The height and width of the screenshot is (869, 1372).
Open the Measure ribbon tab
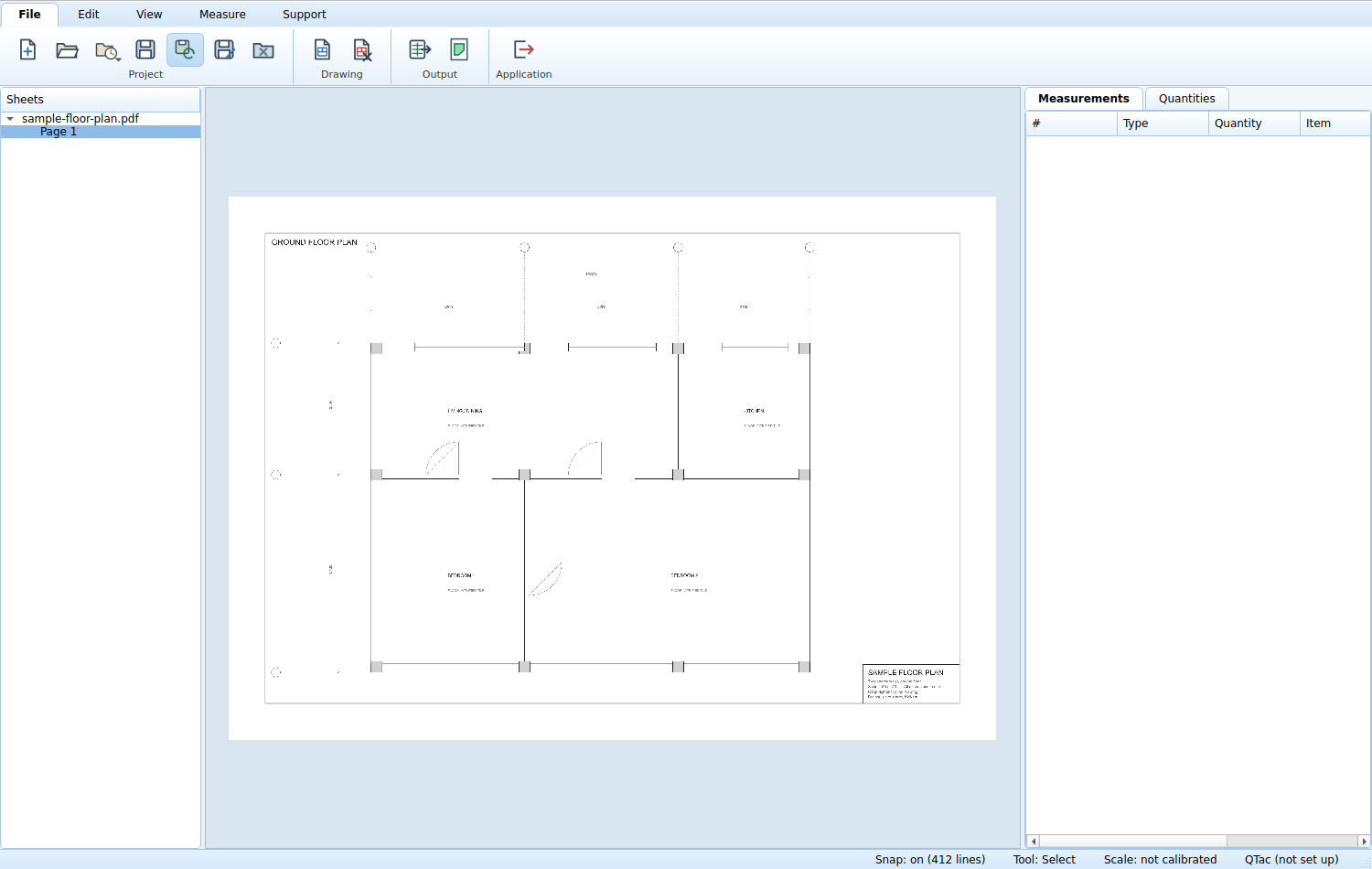[222, 15]
